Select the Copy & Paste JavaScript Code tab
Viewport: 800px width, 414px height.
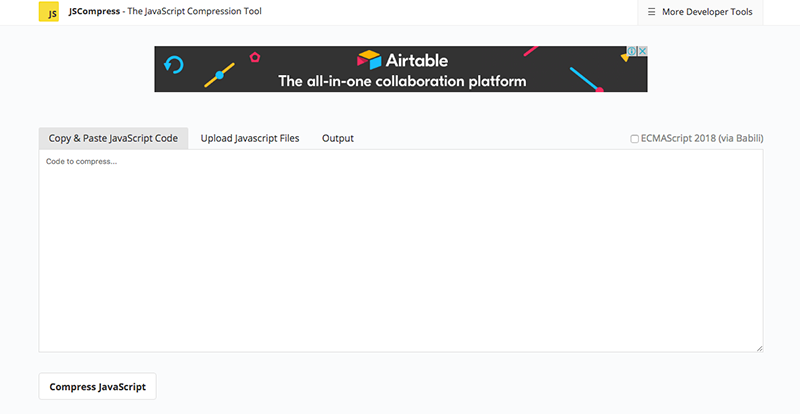pyautogui.click(x=113, y=139)
